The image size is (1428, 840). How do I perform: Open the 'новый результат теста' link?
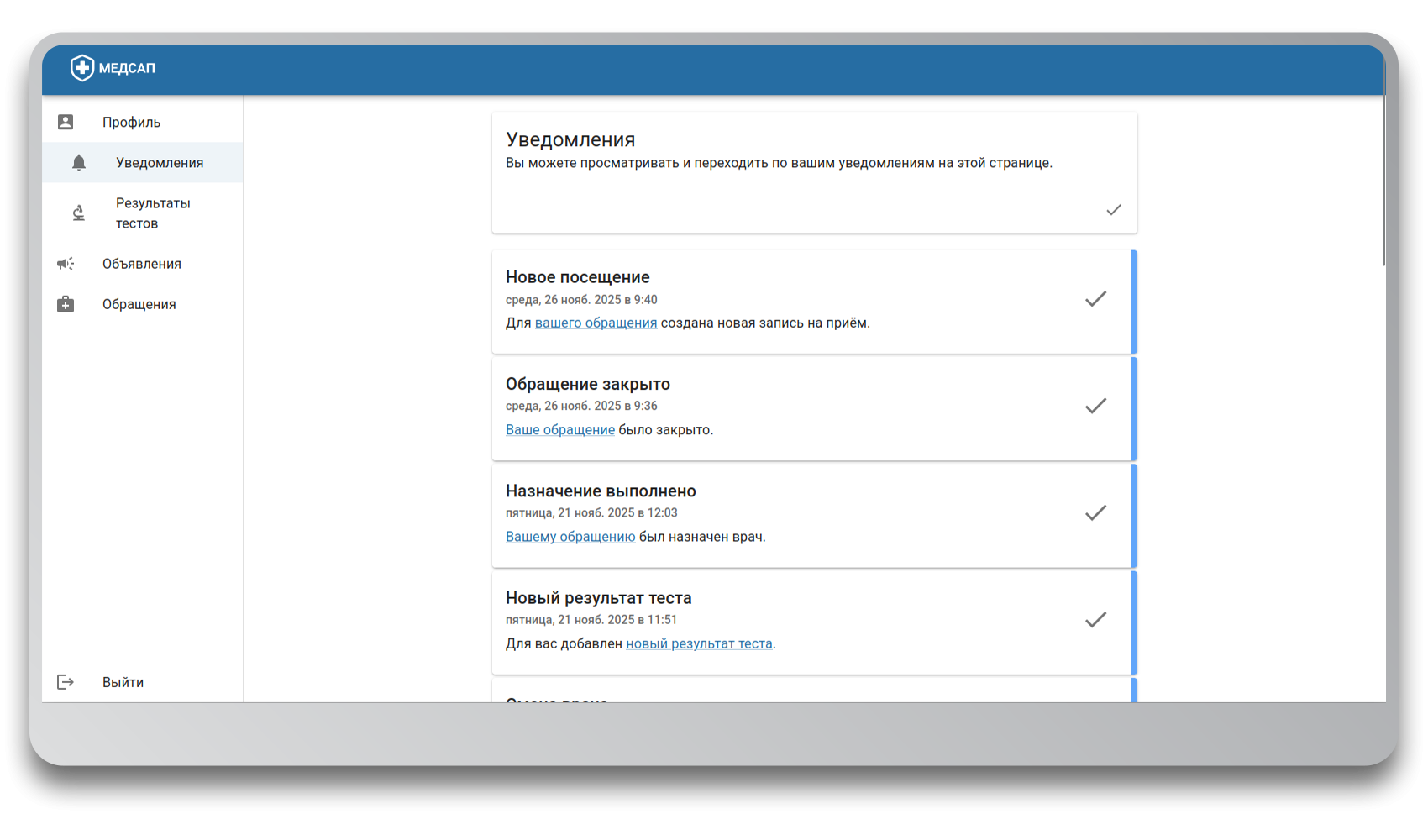tap(699, 644)
